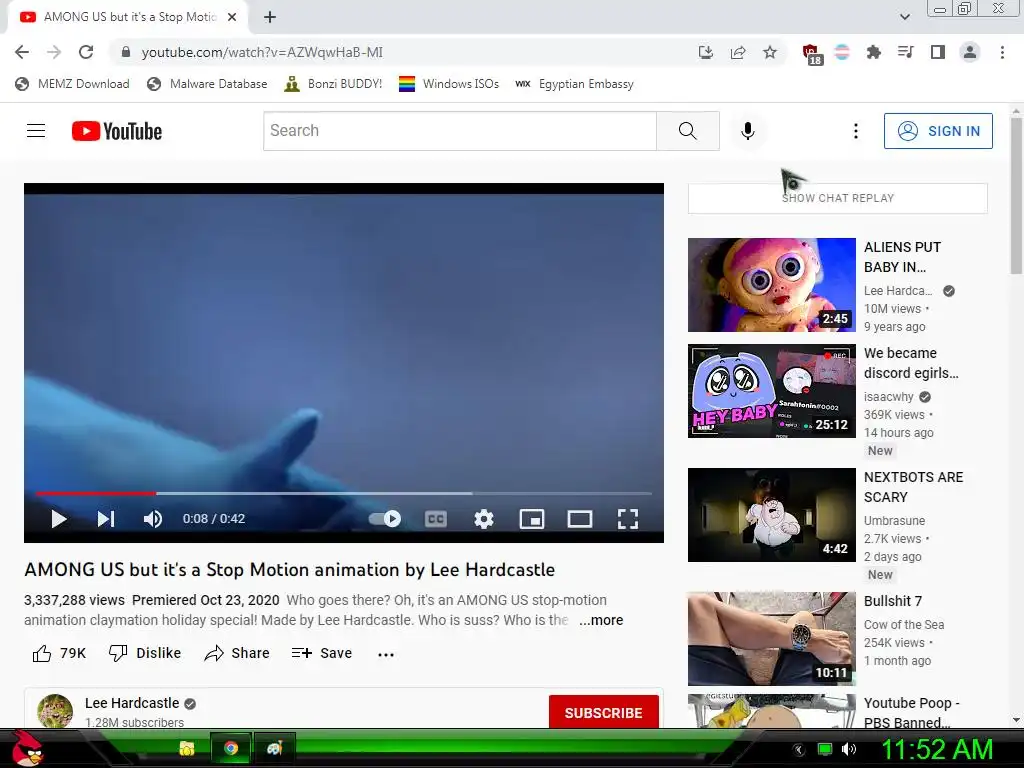1024x768 pixels.
Task: Open the YouTube hamburger guide menu
Action: (x=36, y=131)
